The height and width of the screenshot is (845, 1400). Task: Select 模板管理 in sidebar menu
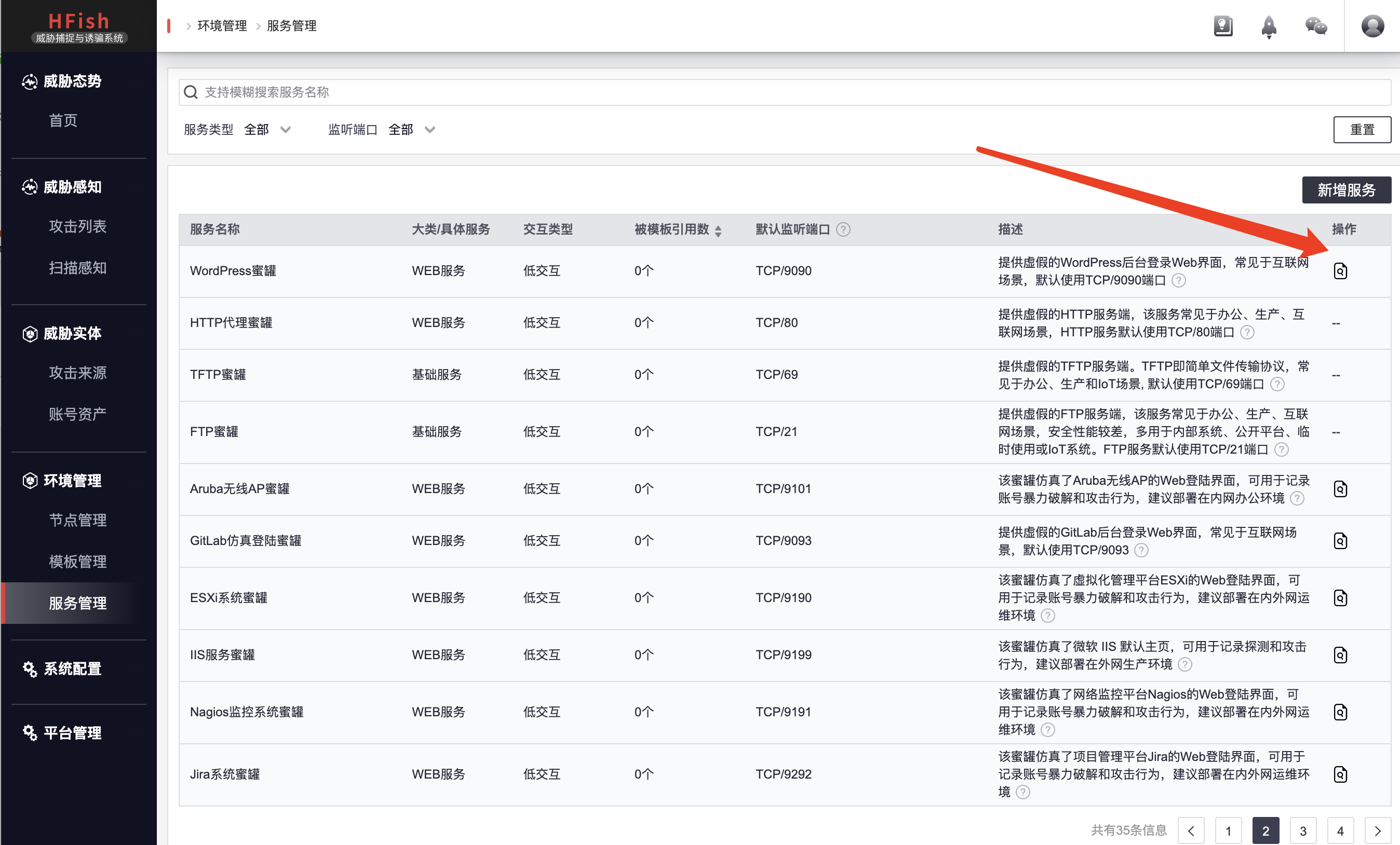click(x=77, y=562)
